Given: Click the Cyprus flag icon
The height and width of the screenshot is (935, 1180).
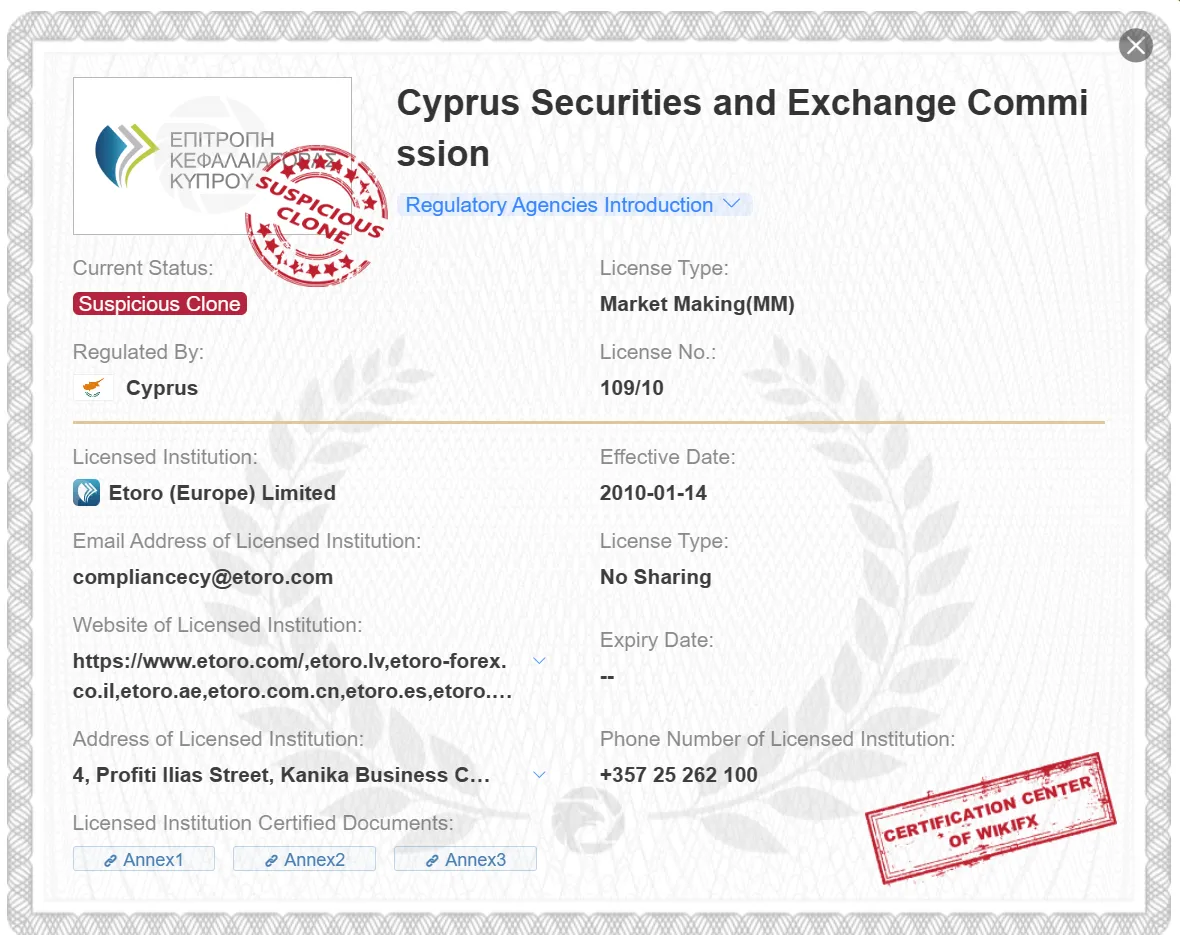Looking at the screenshot, I should pos(93,388).
